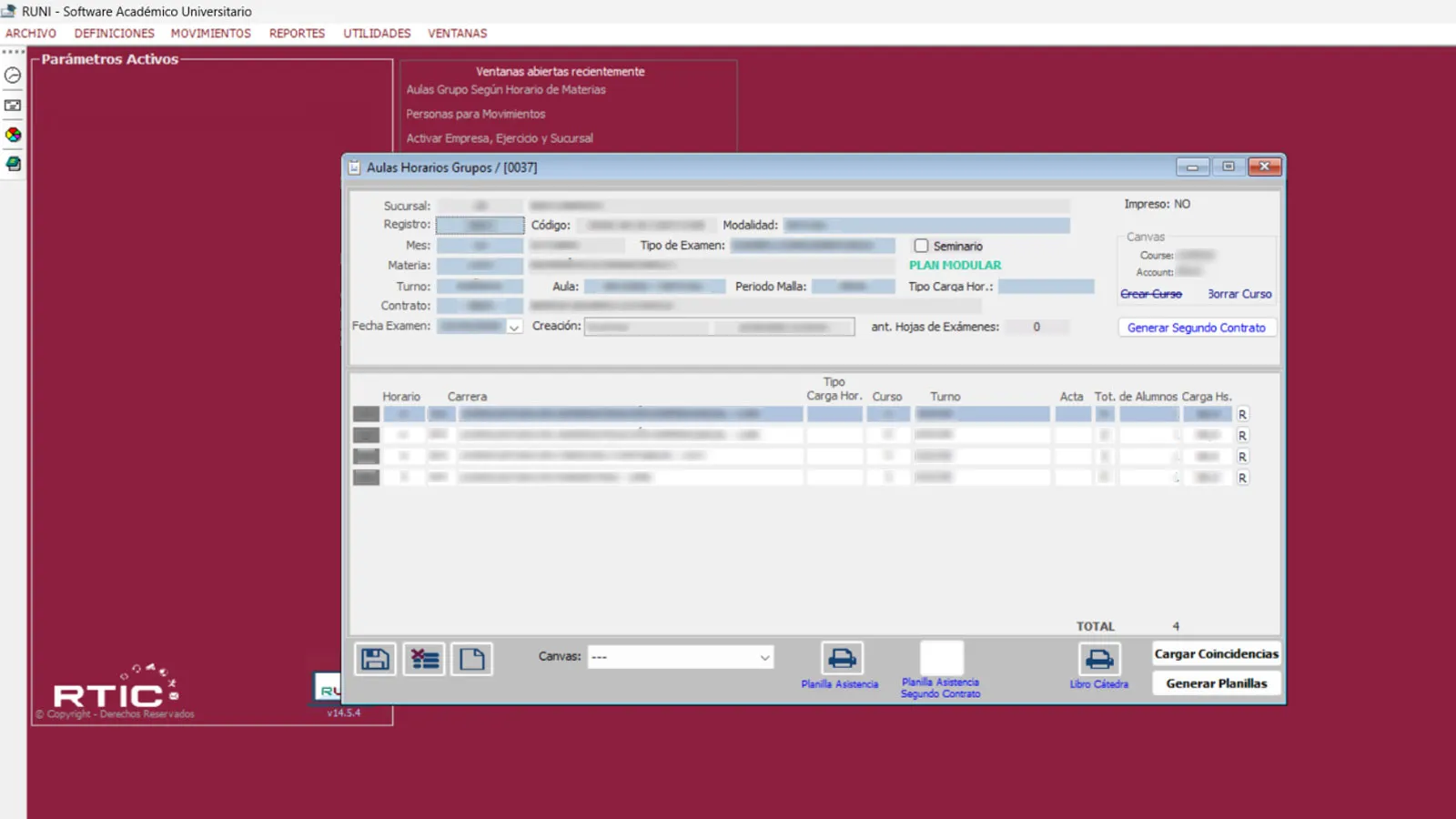This screenshot has height=819, width=1456.
Task: Click the Libro Cátedra label link
Action: [1099, 684]
